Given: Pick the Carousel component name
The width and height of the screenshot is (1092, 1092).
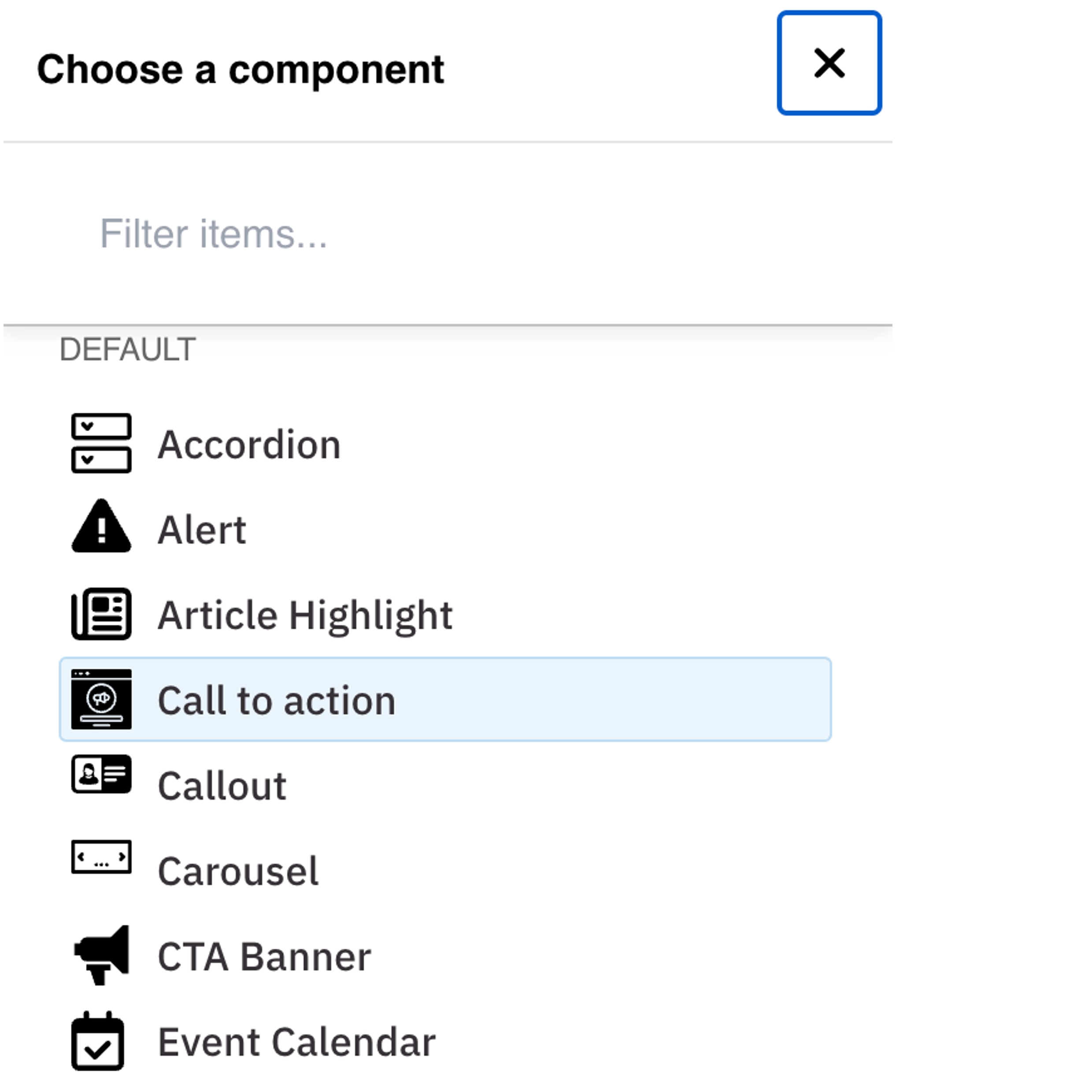Looking at the screenshot, I should pyautogui.click(x=238, y=872).
